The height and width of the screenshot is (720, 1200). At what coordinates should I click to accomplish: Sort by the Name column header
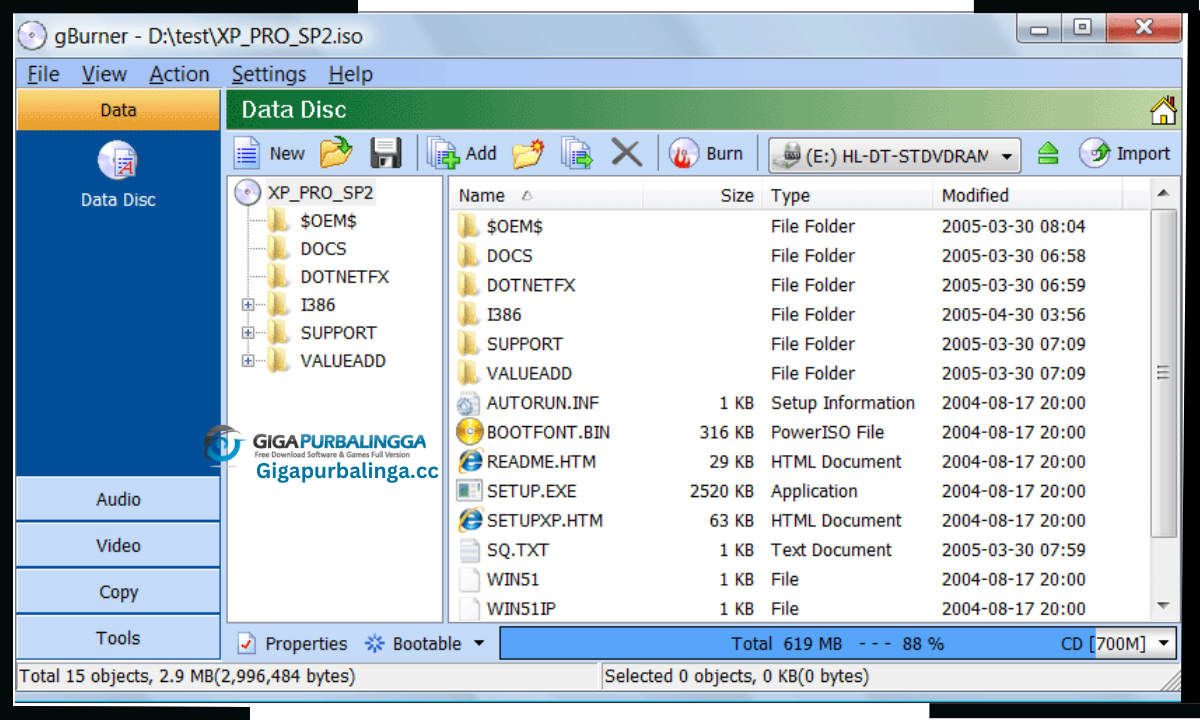[547, 195]
